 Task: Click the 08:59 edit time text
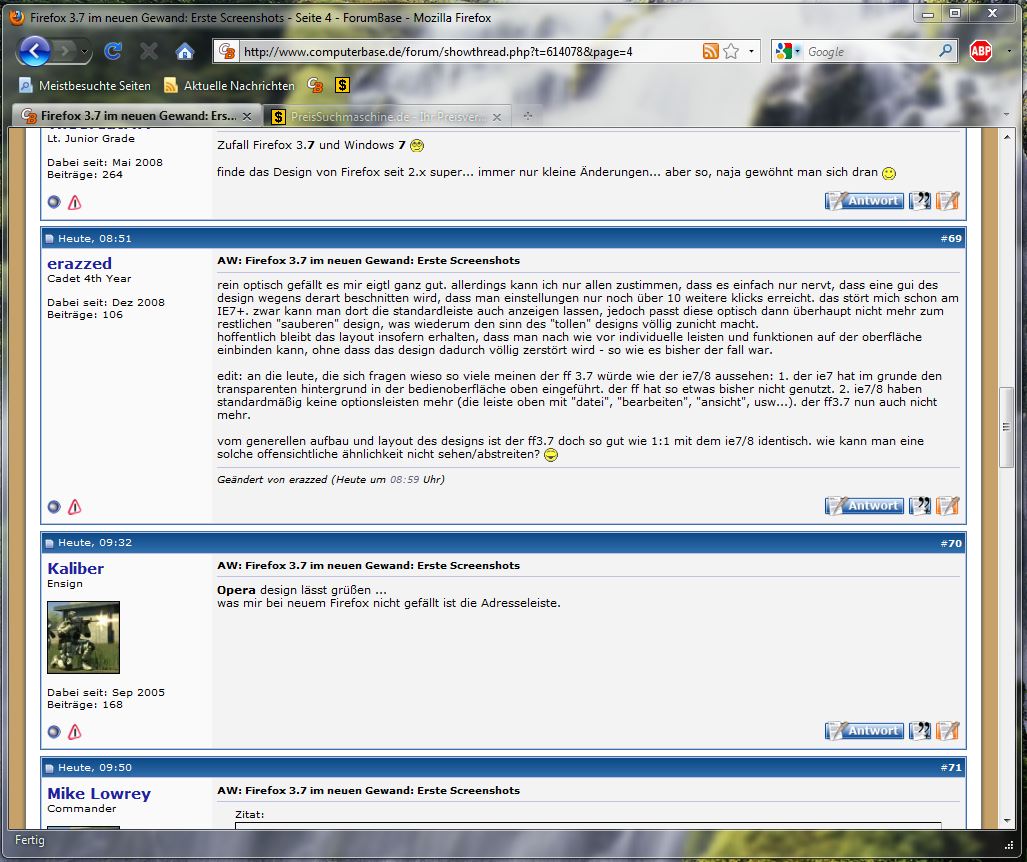pyautogui.click(x=404, y=479)
